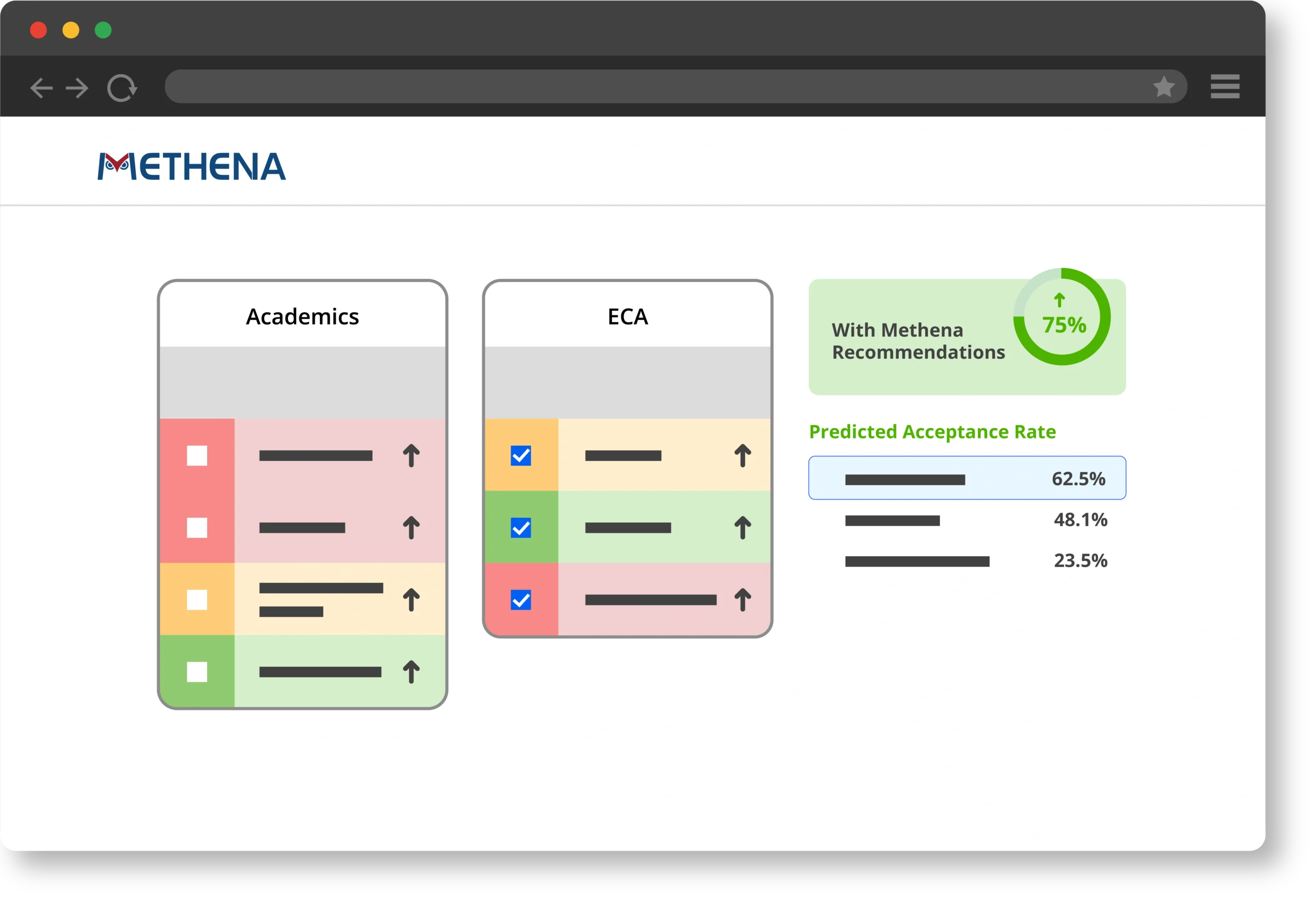Bookmark page with star icon

point(1164,87)
